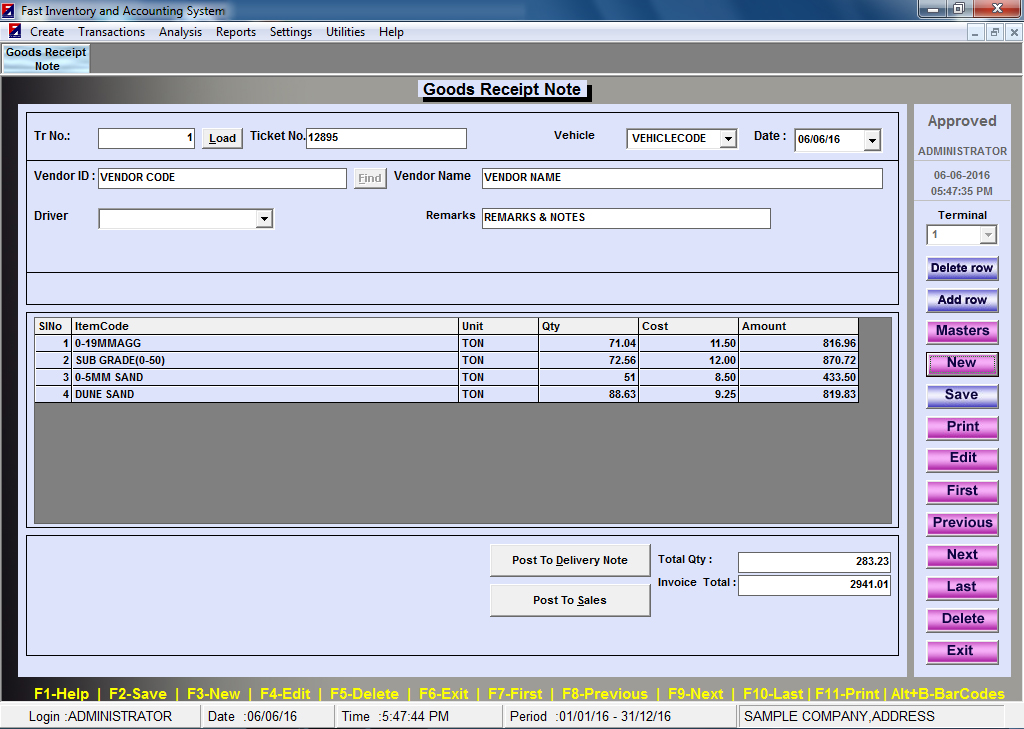Click the app icon in menu bar
The image size is (1024, 729).
pos(14,32)
